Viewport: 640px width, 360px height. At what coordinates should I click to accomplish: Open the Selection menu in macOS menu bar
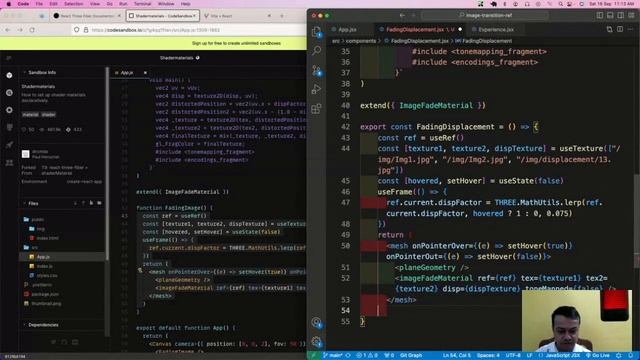click(x=73, y=4)
